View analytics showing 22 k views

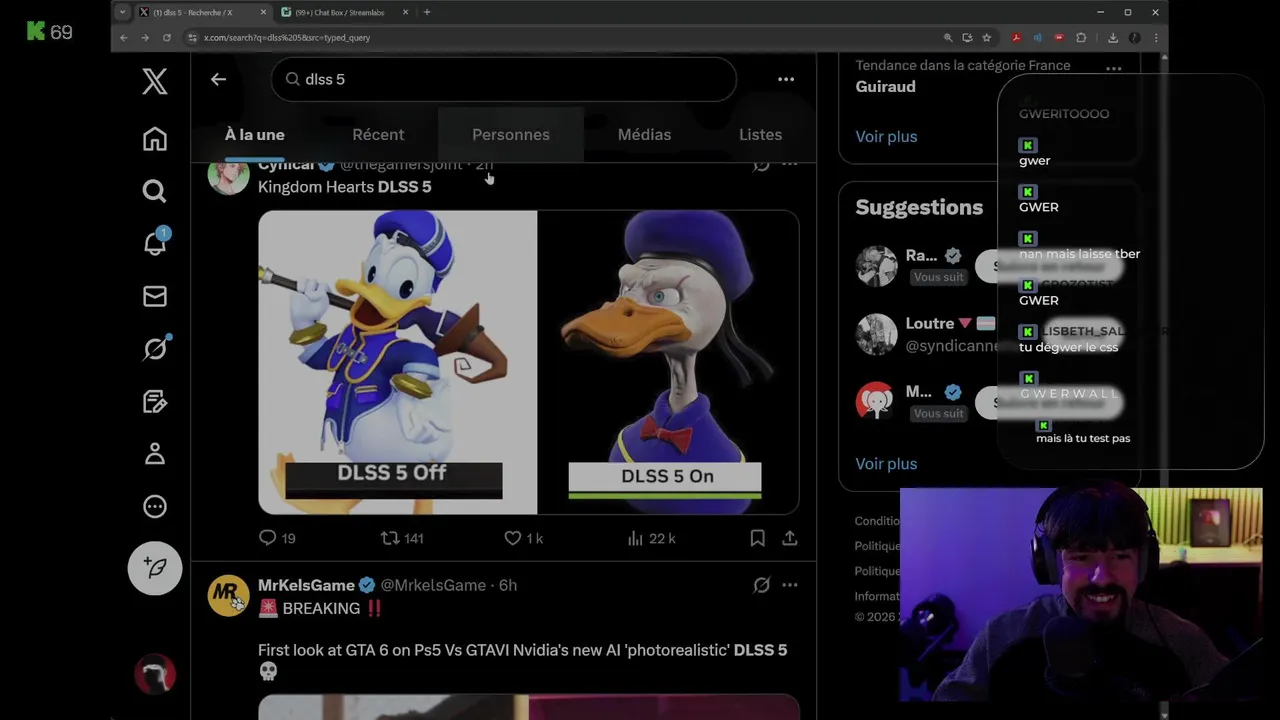pos(651,538)
